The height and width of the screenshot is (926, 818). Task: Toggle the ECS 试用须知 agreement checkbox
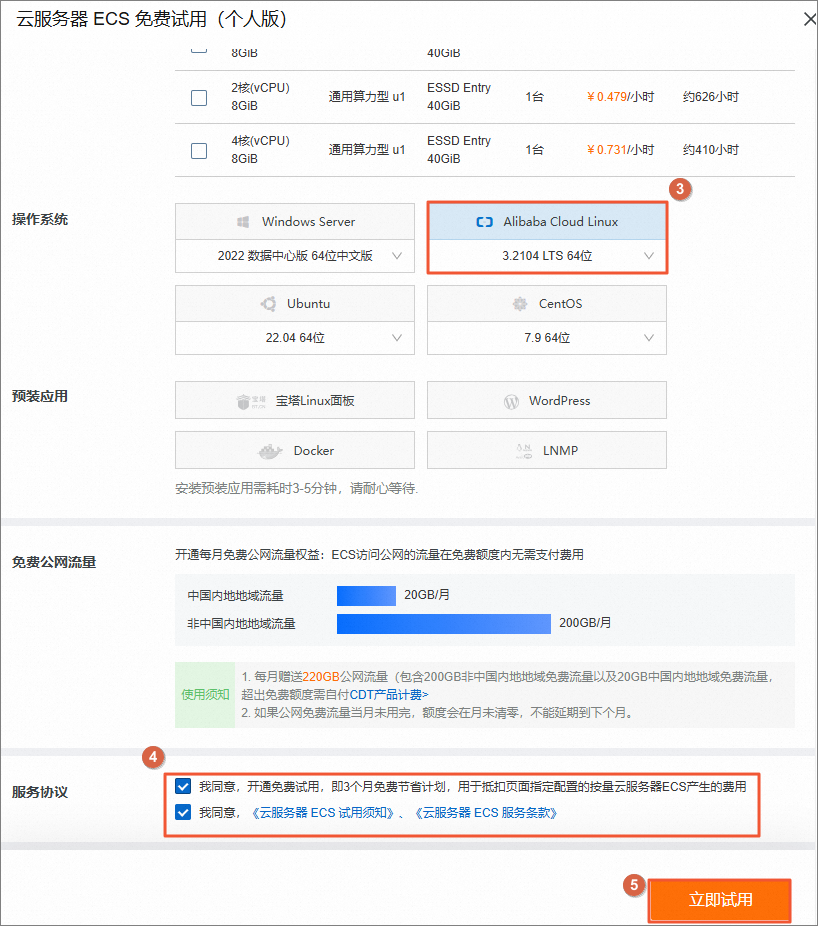pos(183,813)
